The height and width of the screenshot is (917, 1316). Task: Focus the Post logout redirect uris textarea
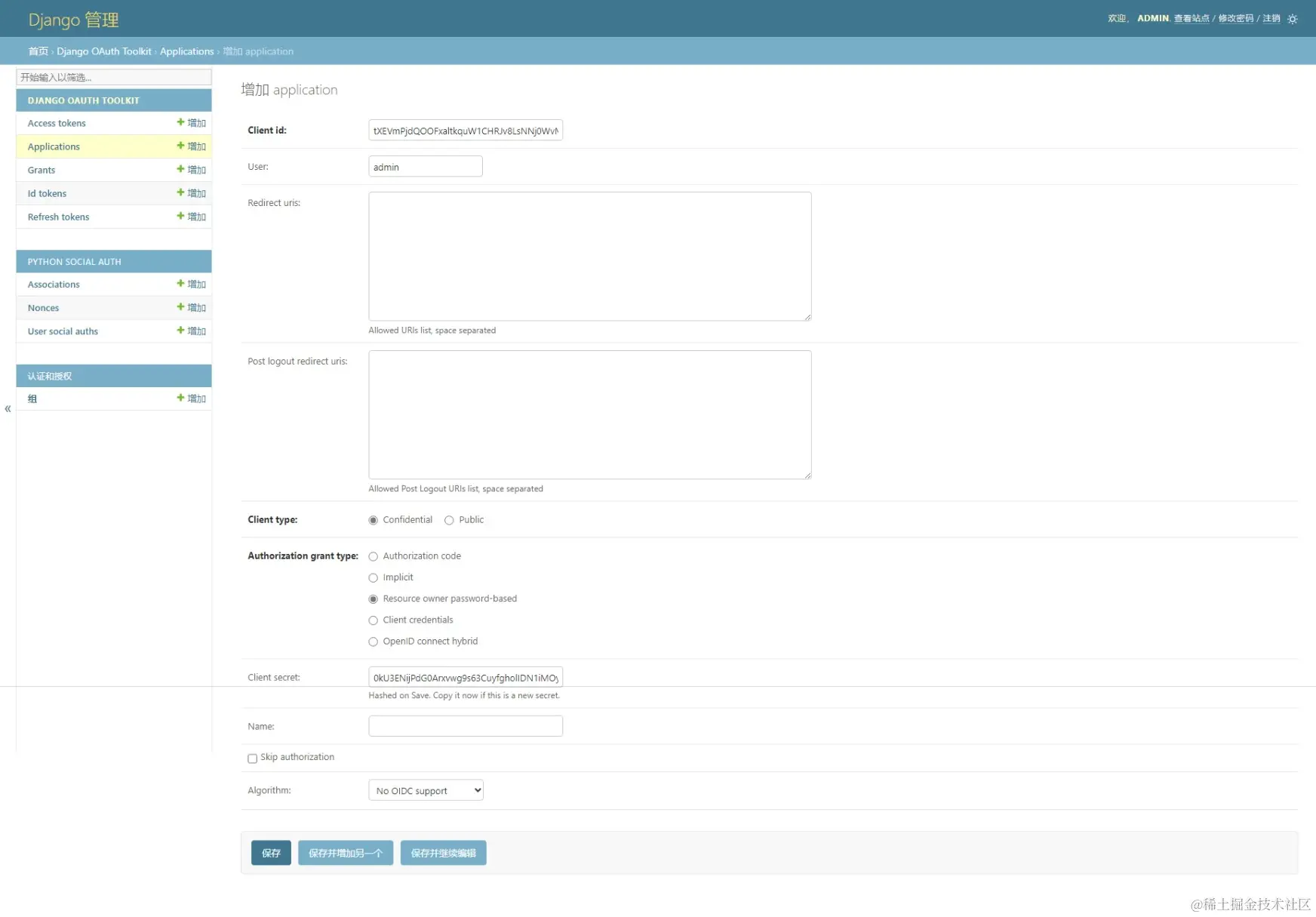point(590,415)
